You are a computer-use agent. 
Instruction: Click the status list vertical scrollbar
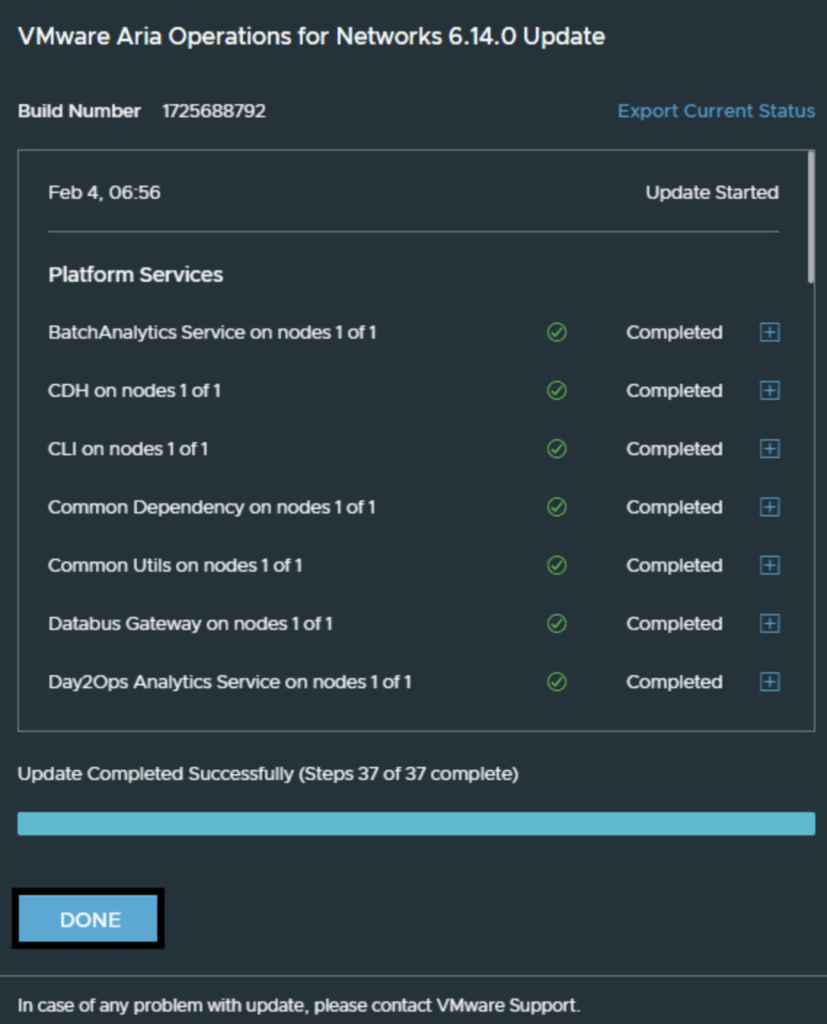810,218
